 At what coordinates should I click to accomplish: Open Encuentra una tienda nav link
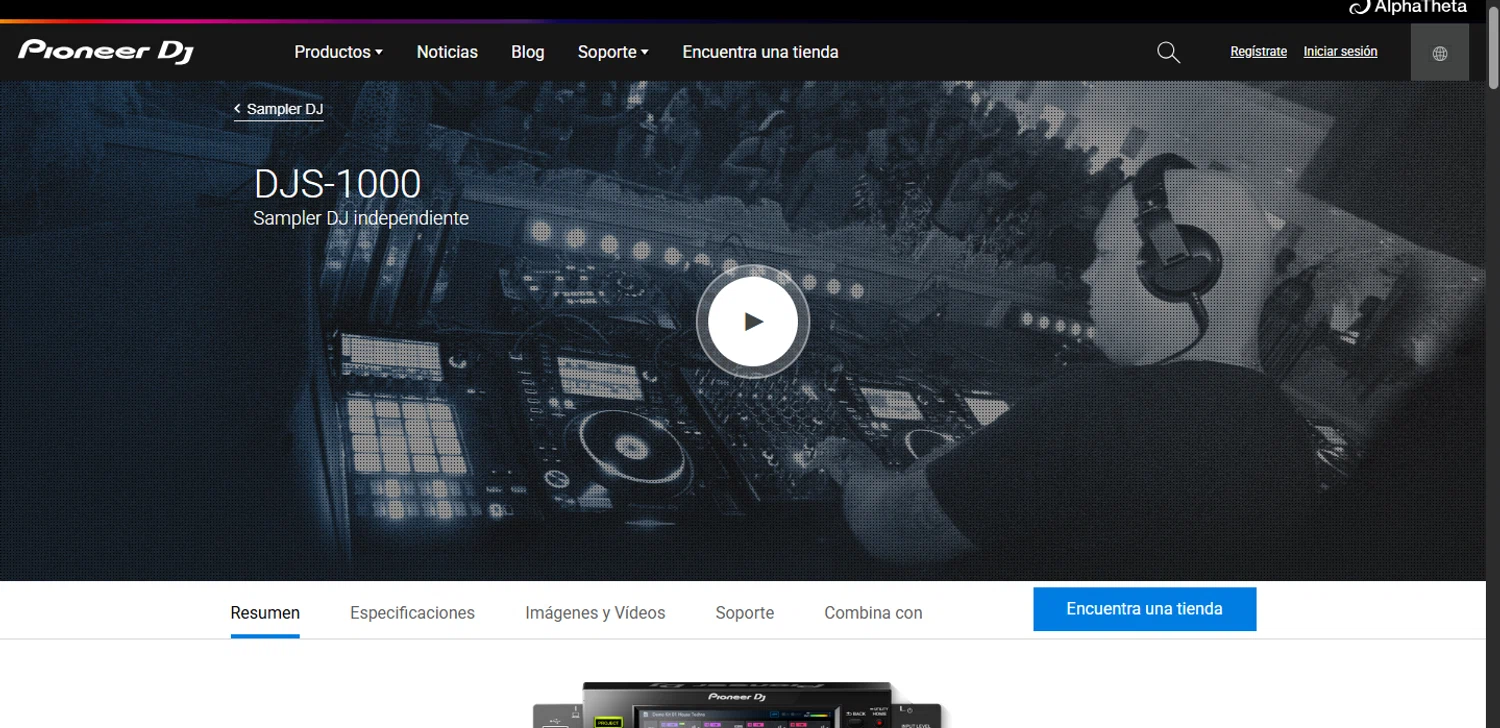760,52
